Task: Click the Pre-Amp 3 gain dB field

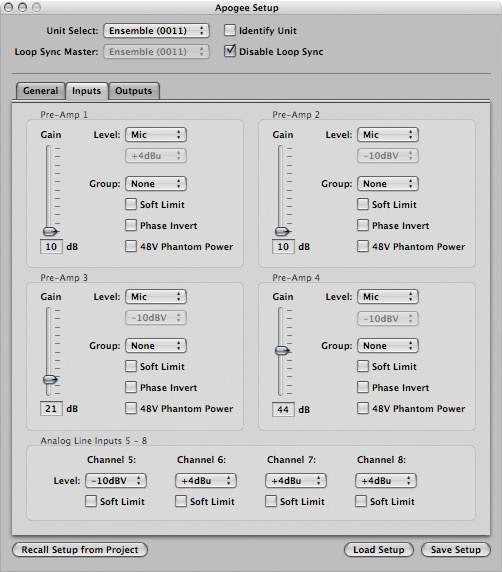Action: pyautogui.click(x=51, y=409)
